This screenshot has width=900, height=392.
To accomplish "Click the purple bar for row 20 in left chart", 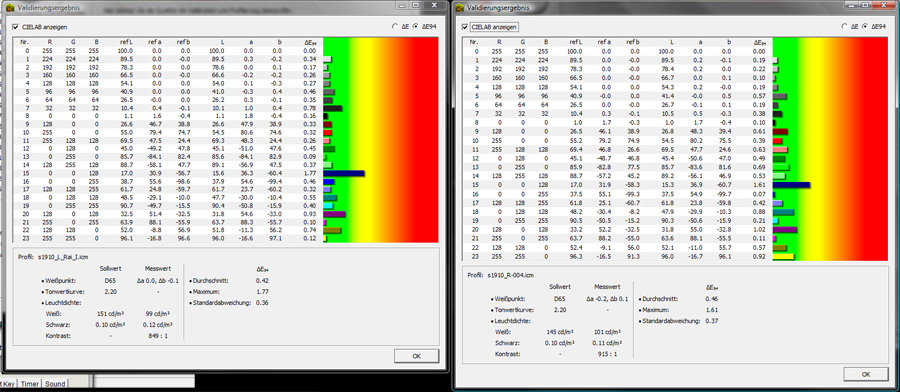I will click(x=334, y=214).
